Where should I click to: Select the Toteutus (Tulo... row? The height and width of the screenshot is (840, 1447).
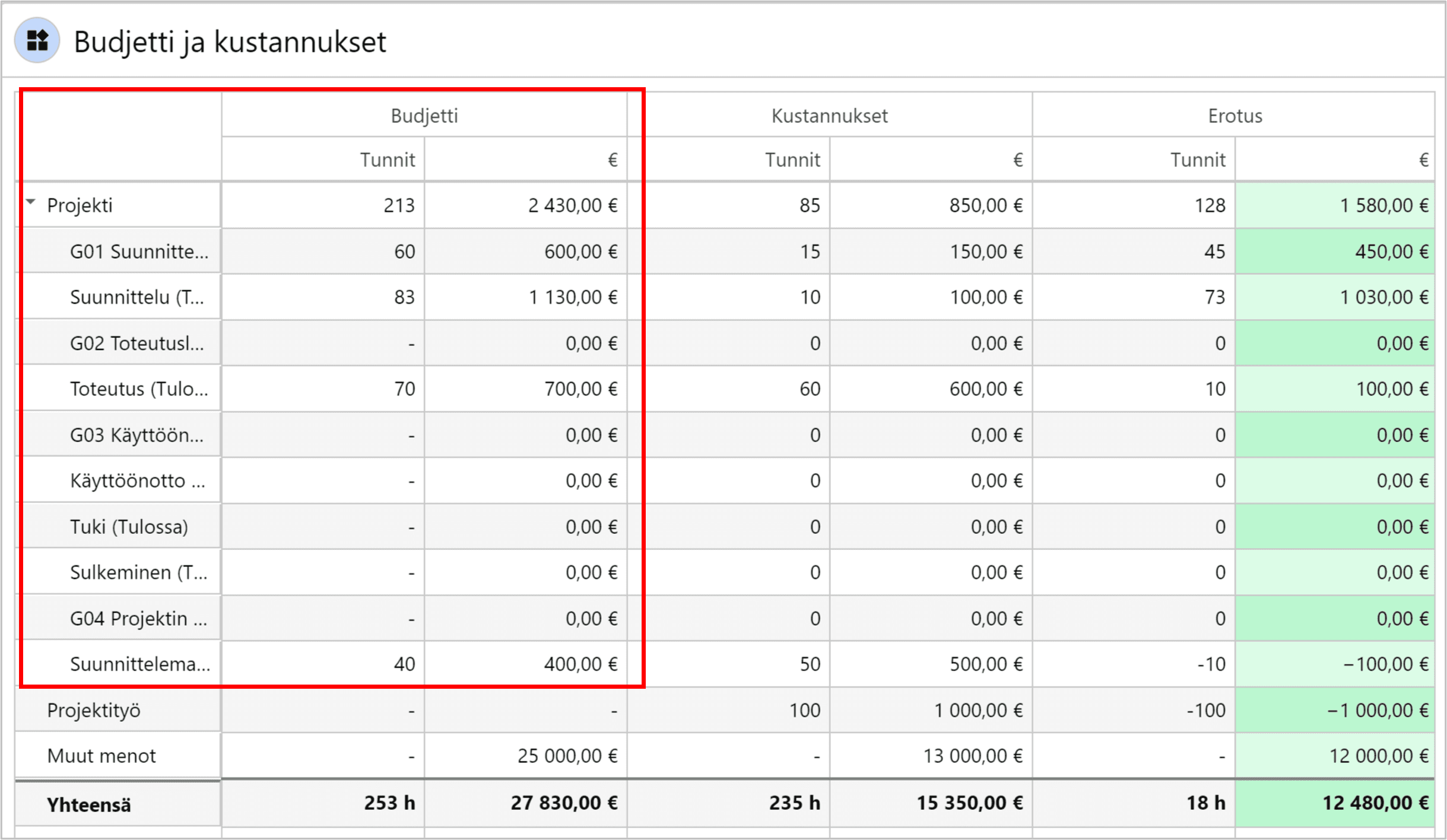[x=139, y=389]
